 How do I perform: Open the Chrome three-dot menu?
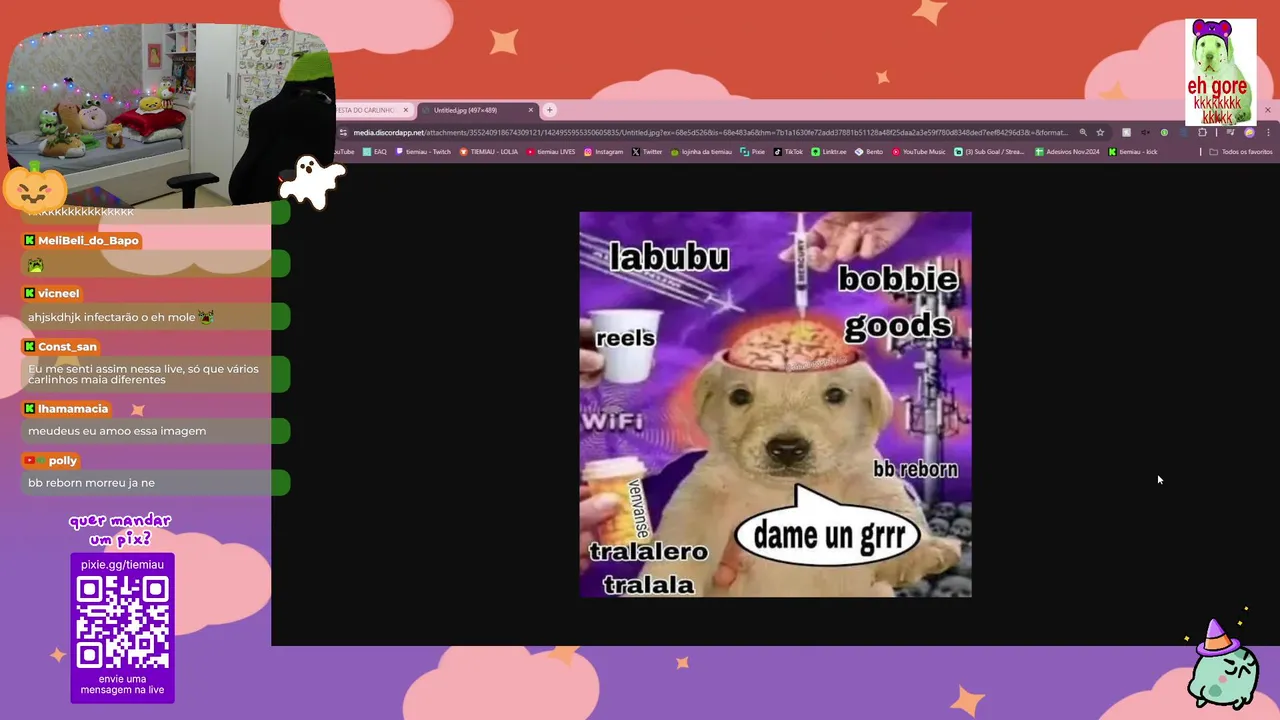[x=1268, y=132]
